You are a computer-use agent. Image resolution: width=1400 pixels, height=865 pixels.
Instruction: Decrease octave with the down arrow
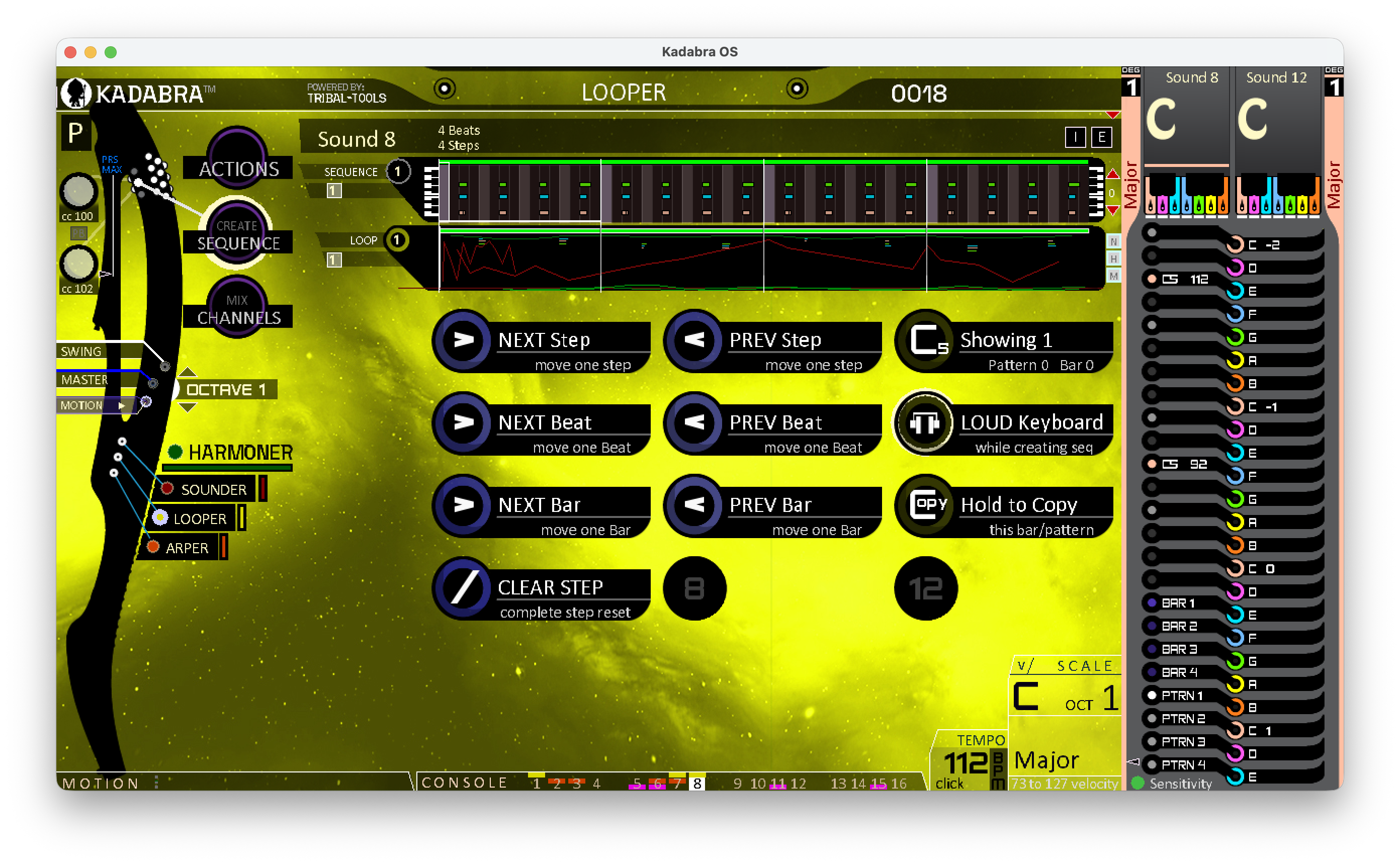188,407
